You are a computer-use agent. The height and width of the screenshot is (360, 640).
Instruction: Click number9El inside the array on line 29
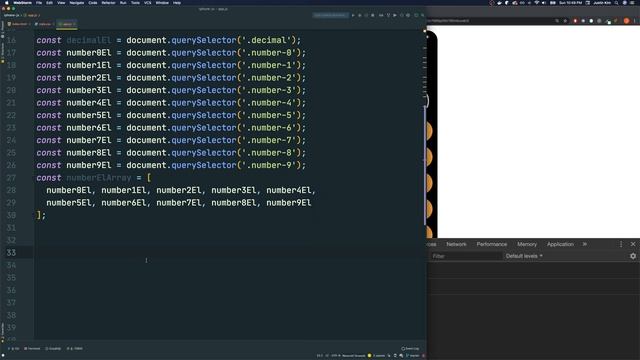tap(289, 203)
